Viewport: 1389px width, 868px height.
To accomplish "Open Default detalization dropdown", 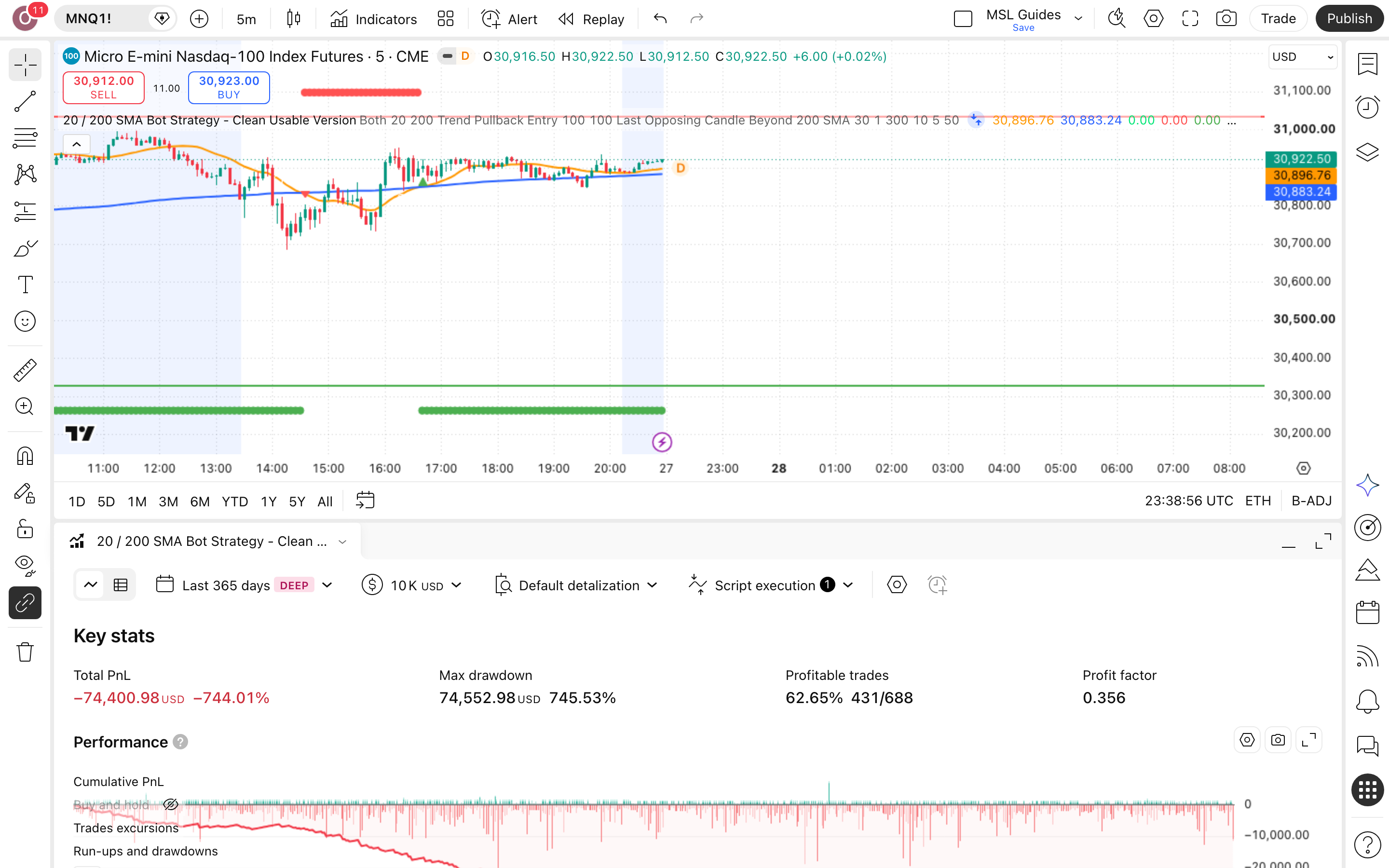I will [x=576, y=585].
